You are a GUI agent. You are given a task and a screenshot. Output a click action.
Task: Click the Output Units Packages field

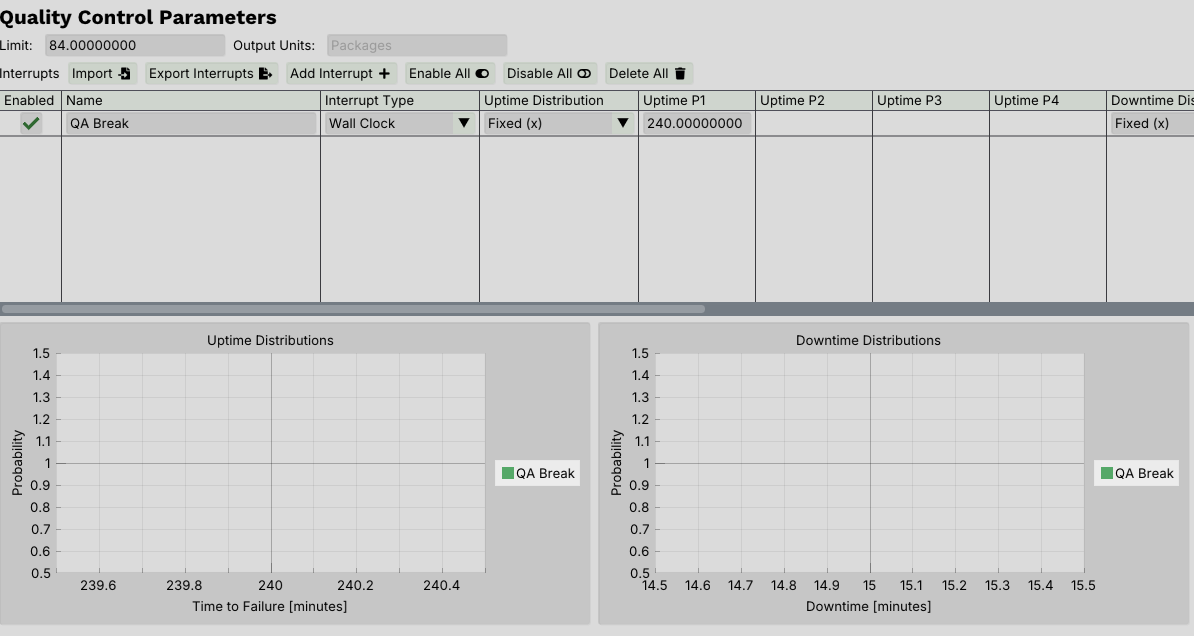(x=416, y=45)
